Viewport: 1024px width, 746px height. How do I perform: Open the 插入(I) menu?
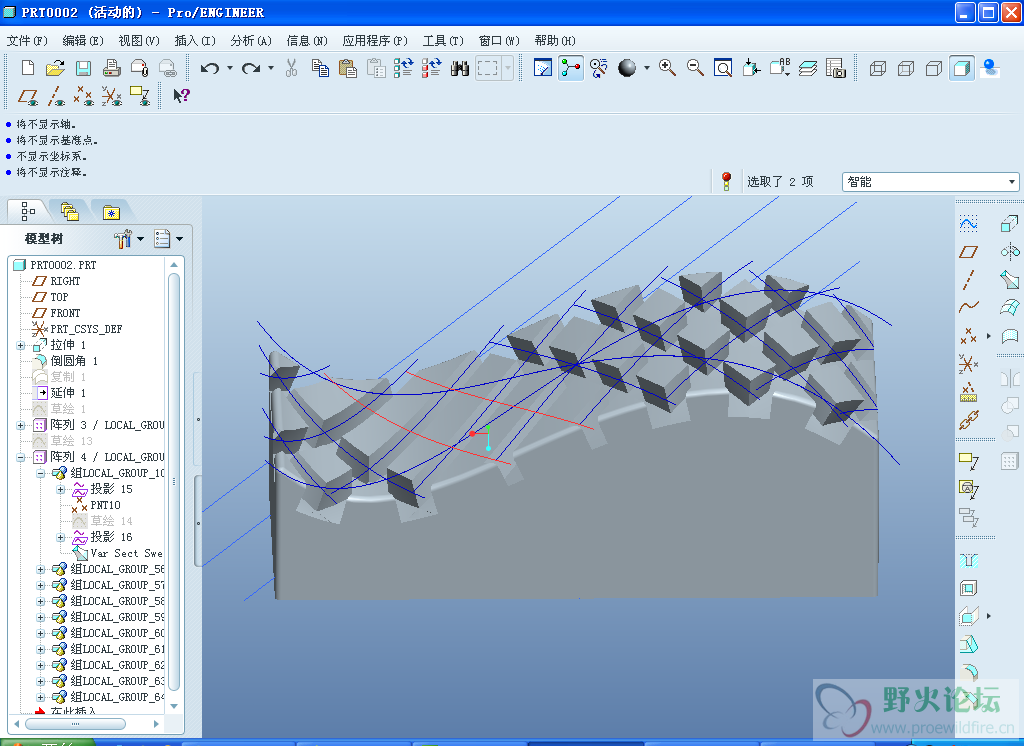pos(195,41)
